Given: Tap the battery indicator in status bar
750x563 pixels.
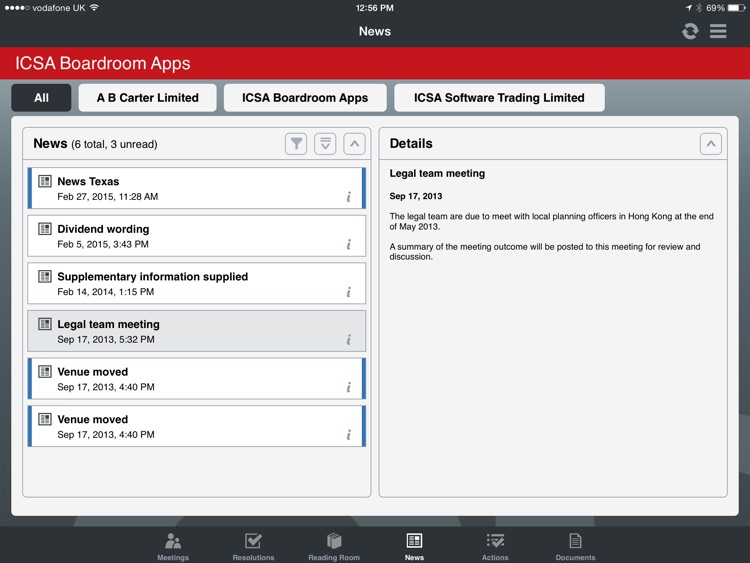Looking at the screenshot, I should coord(736,8).
